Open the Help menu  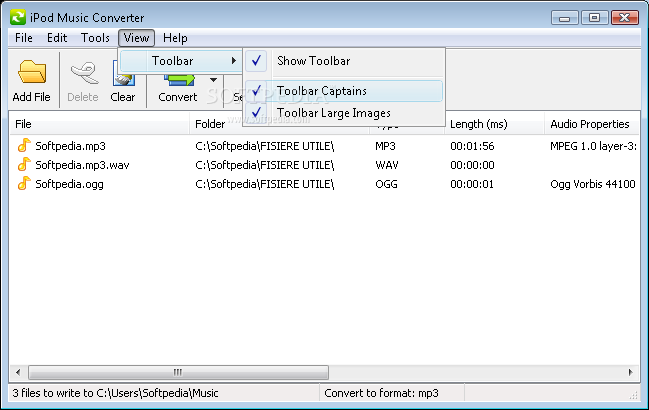[x=175, y=38]
